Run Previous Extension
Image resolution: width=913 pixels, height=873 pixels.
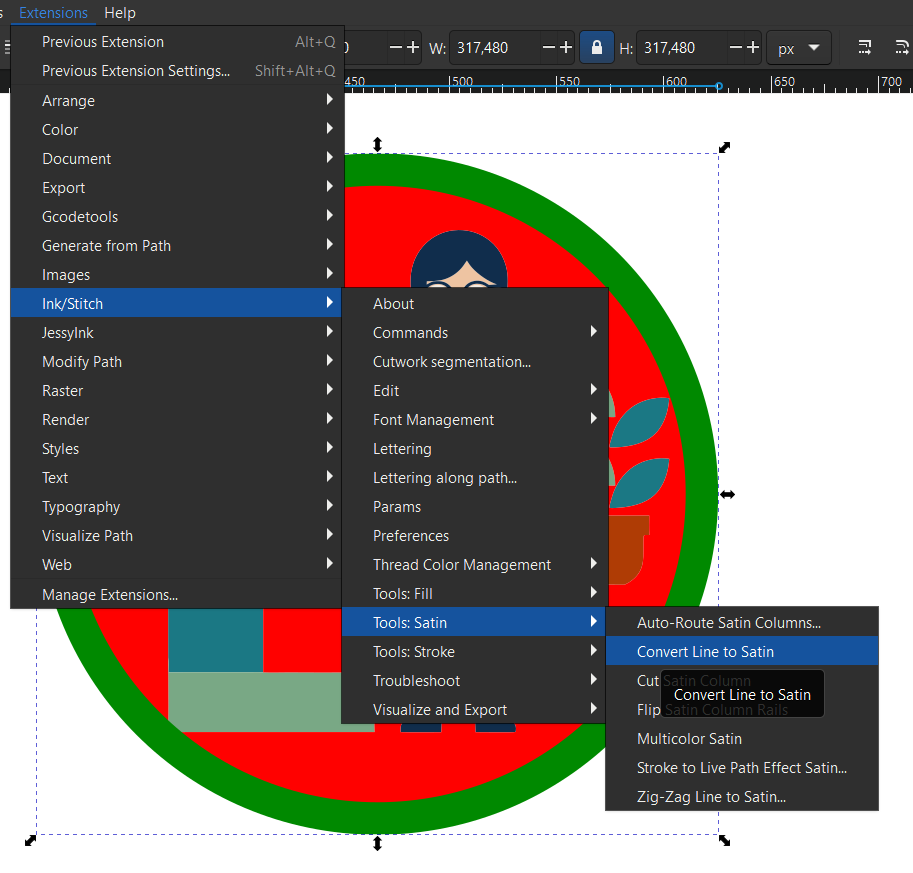click(178, 42)
